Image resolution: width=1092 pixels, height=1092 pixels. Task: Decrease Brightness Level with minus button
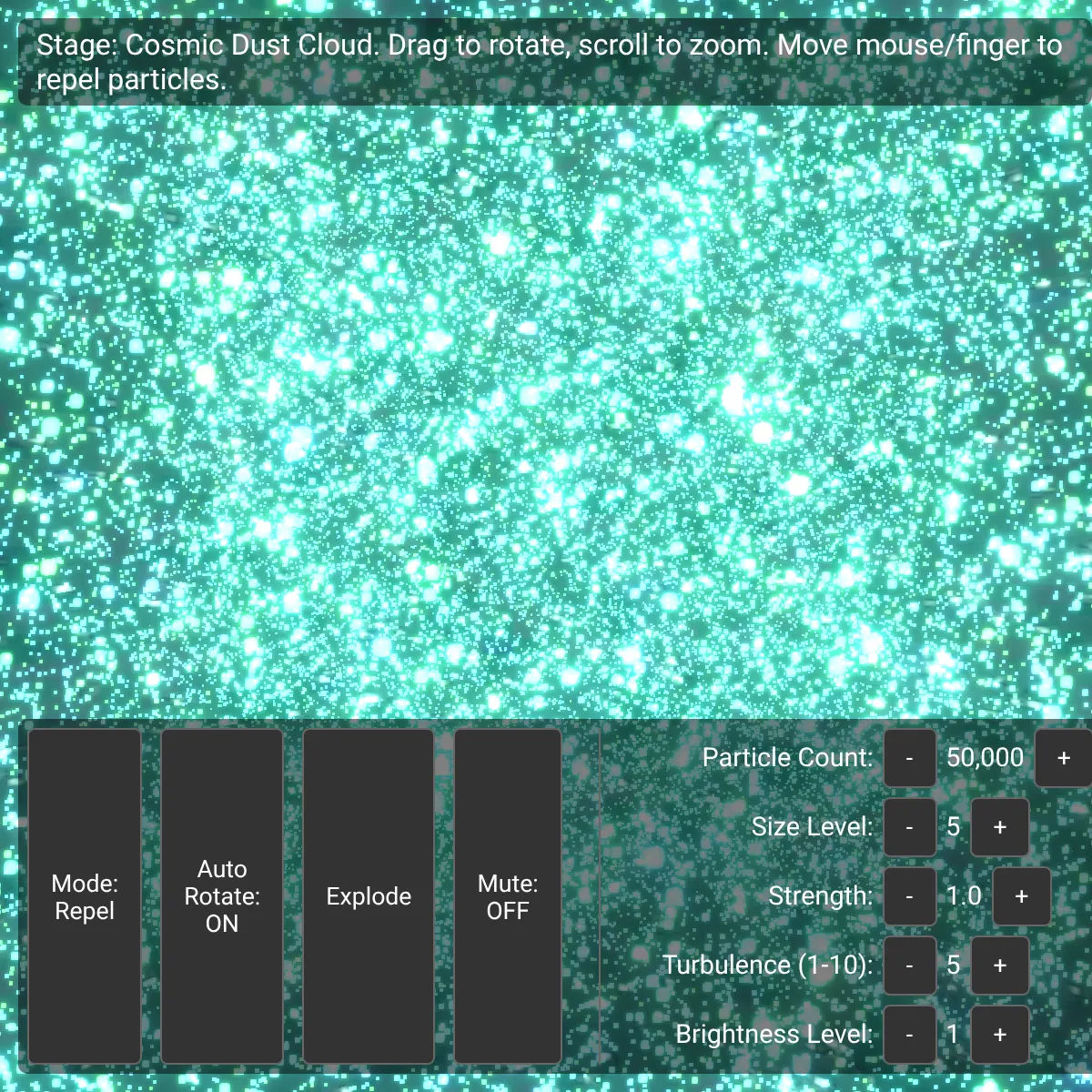[909, 1035]
